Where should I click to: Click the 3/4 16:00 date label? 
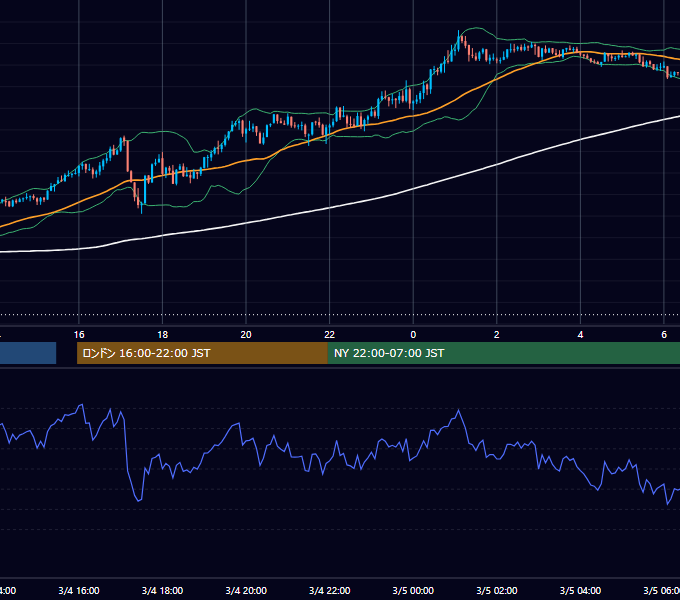79,590
